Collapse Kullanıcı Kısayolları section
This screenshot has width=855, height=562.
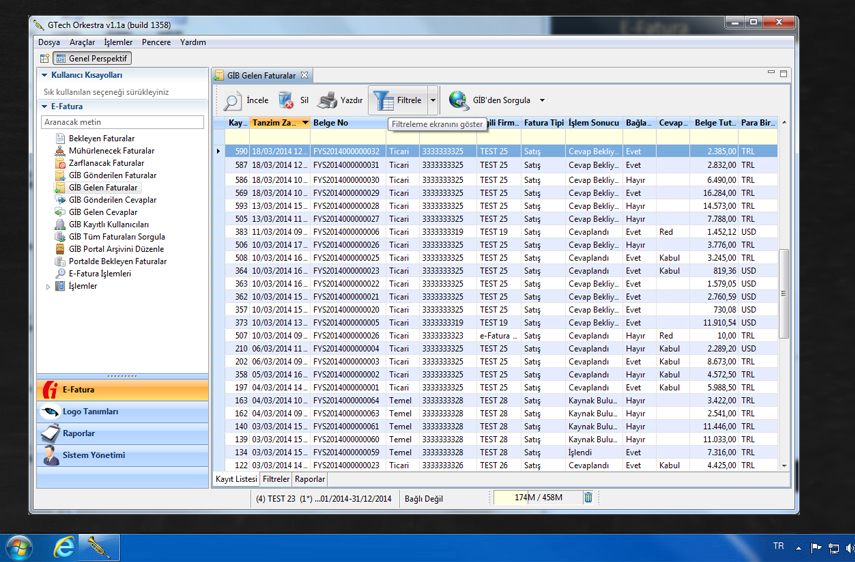coord(44,75)
